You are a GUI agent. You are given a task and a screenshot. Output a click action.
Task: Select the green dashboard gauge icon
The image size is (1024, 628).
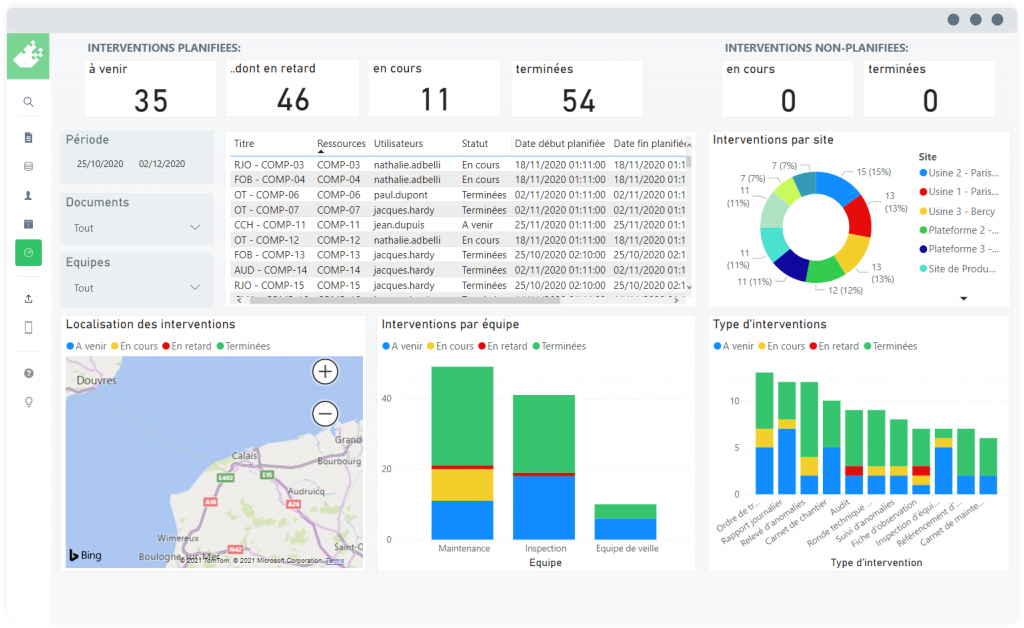click(28, 253)
